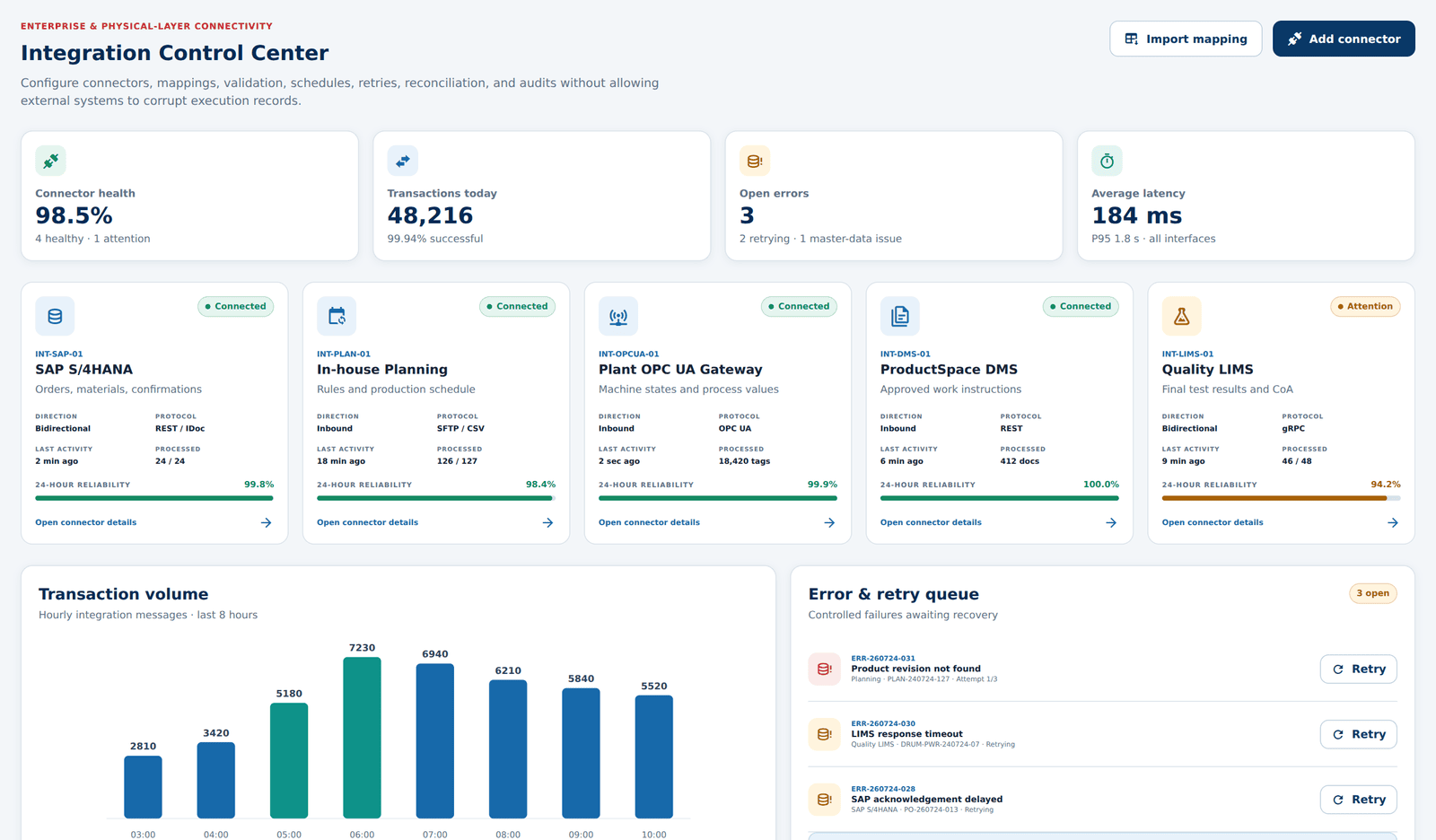Retry the Product revision not found error
This screenshot has height=840, width=1436.
1359,669
